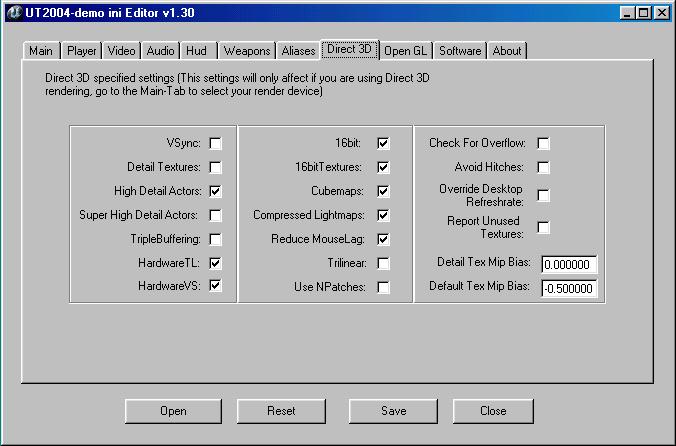Maximize the ini Editor window

coord(643,13)
